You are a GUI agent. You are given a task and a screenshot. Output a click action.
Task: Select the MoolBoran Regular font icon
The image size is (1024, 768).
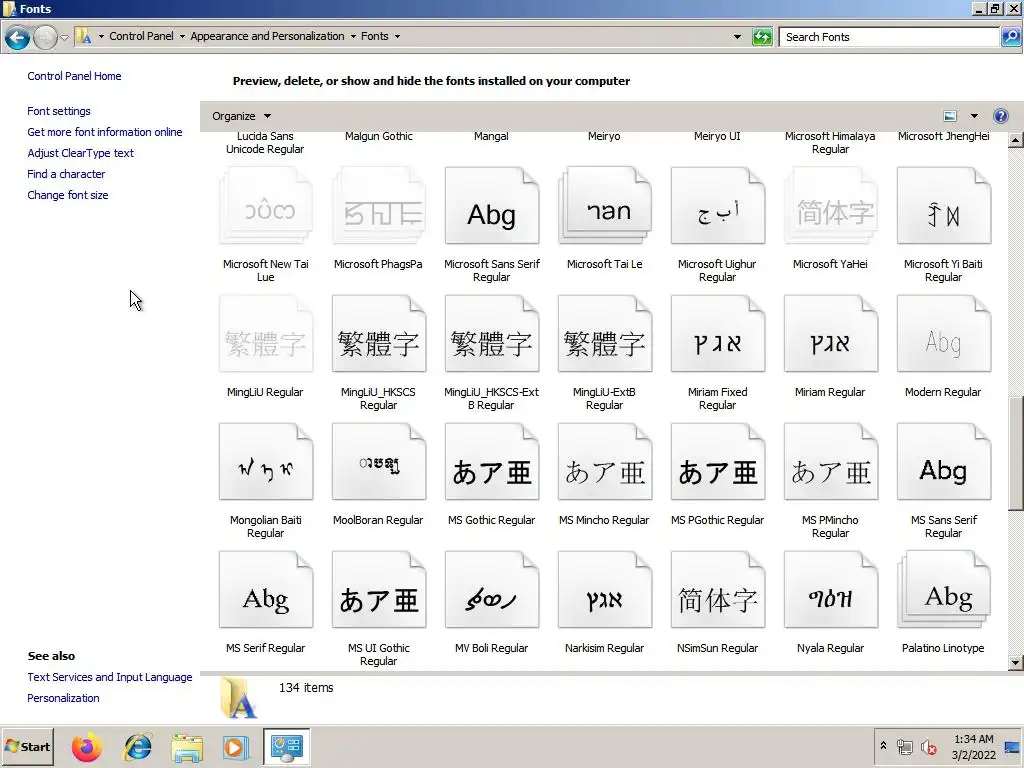pos(379,462)
